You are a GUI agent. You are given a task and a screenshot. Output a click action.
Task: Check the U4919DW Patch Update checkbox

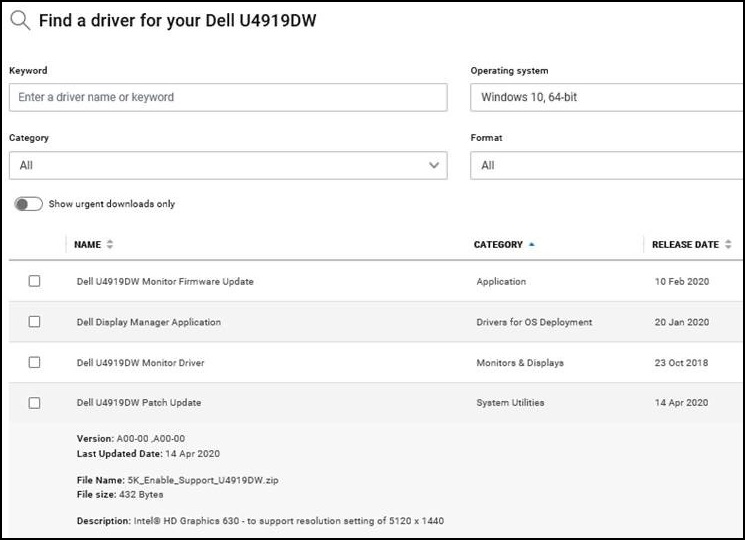34,403
